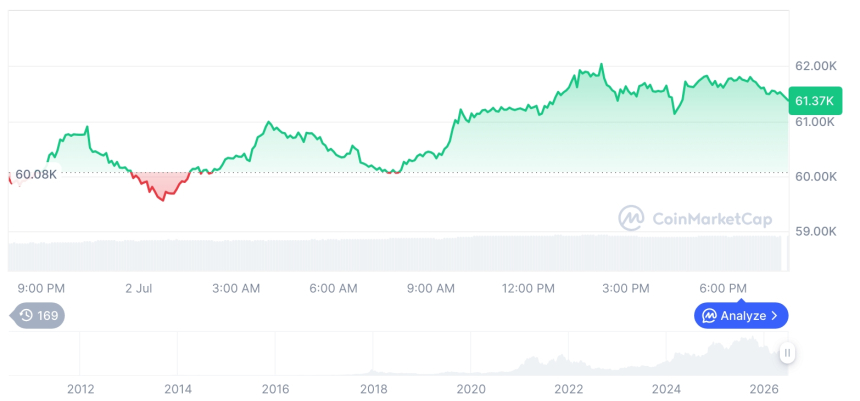Click the green 61.37K current price tag
Screen dimensions: 860x401
coord(815,100)
